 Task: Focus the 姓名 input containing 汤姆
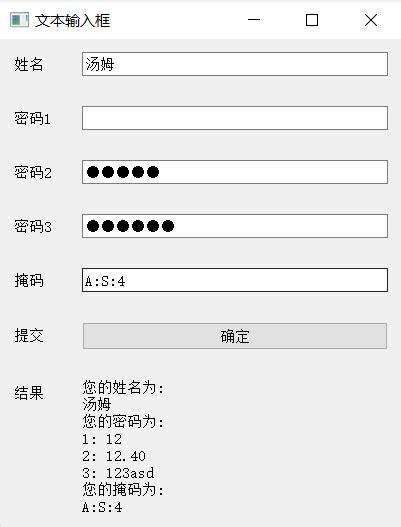[235, 64]
